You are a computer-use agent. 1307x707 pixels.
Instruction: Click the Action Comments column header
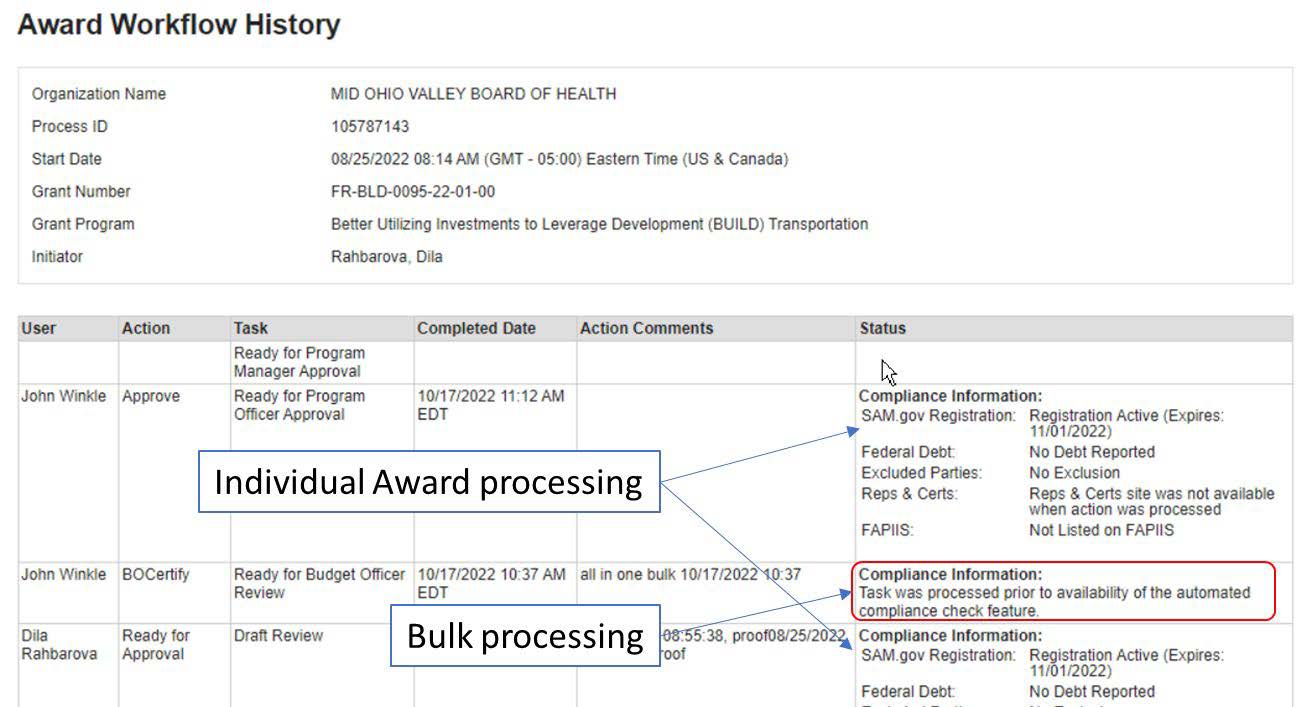646,328
